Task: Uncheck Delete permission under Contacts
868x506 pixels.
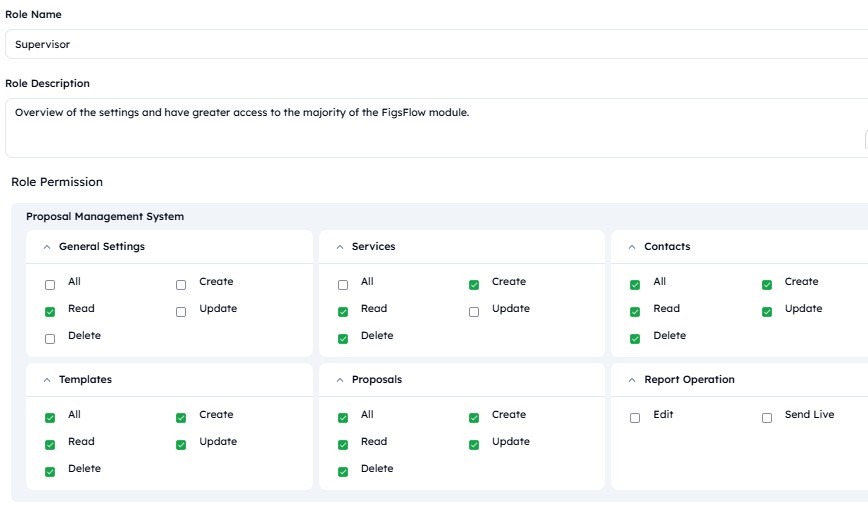Action: coord(635,339)
